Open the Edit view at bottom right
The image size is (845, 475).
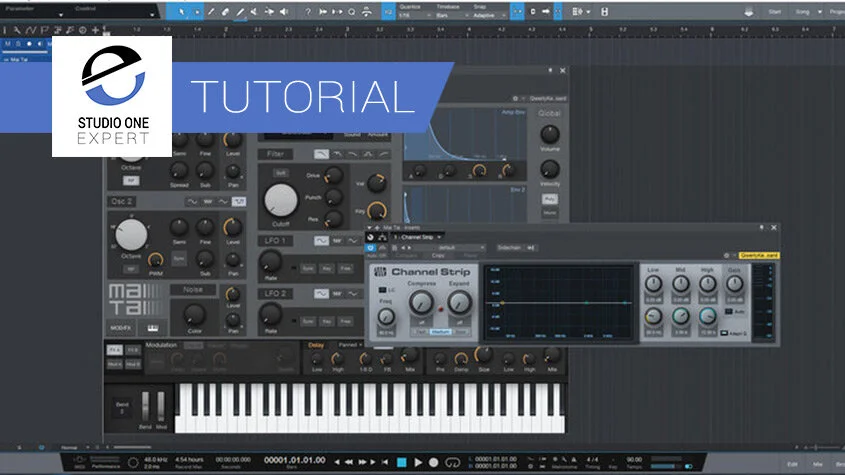[x=792, y=464]
